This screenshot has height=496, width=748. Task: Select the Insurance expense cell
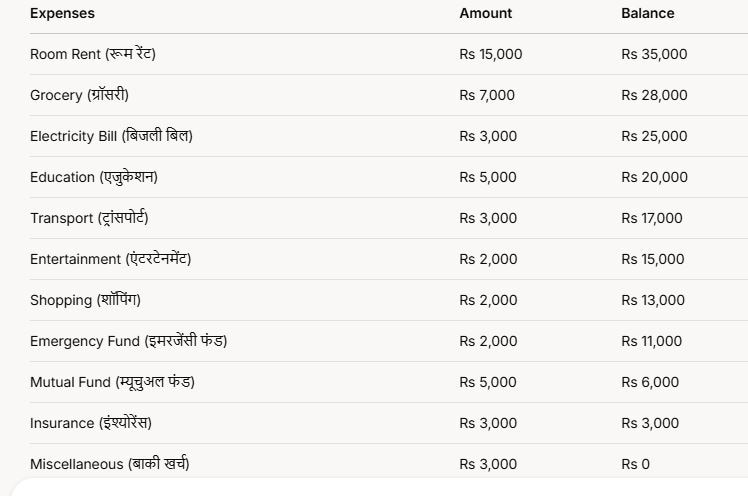[x=91, y=423]
